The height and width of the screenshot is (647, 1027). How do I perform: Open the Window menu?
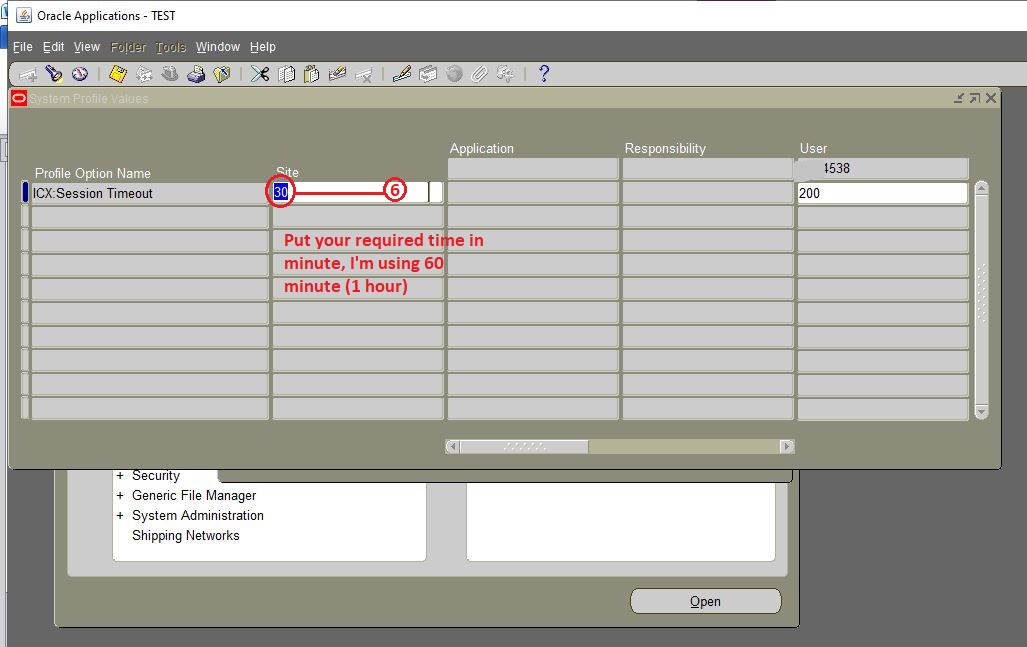click(218, 46)
